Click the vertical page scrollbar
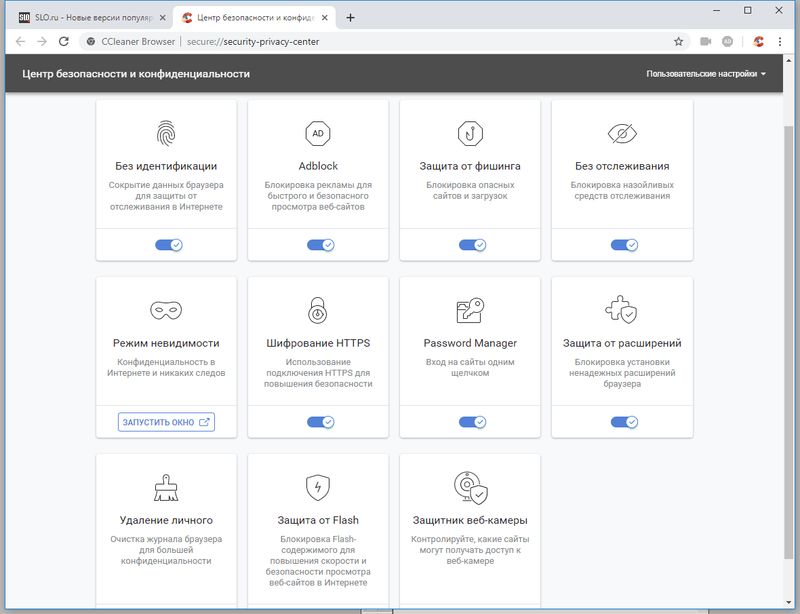Screen dimensions: 800x614 click(x=788, y=342)
